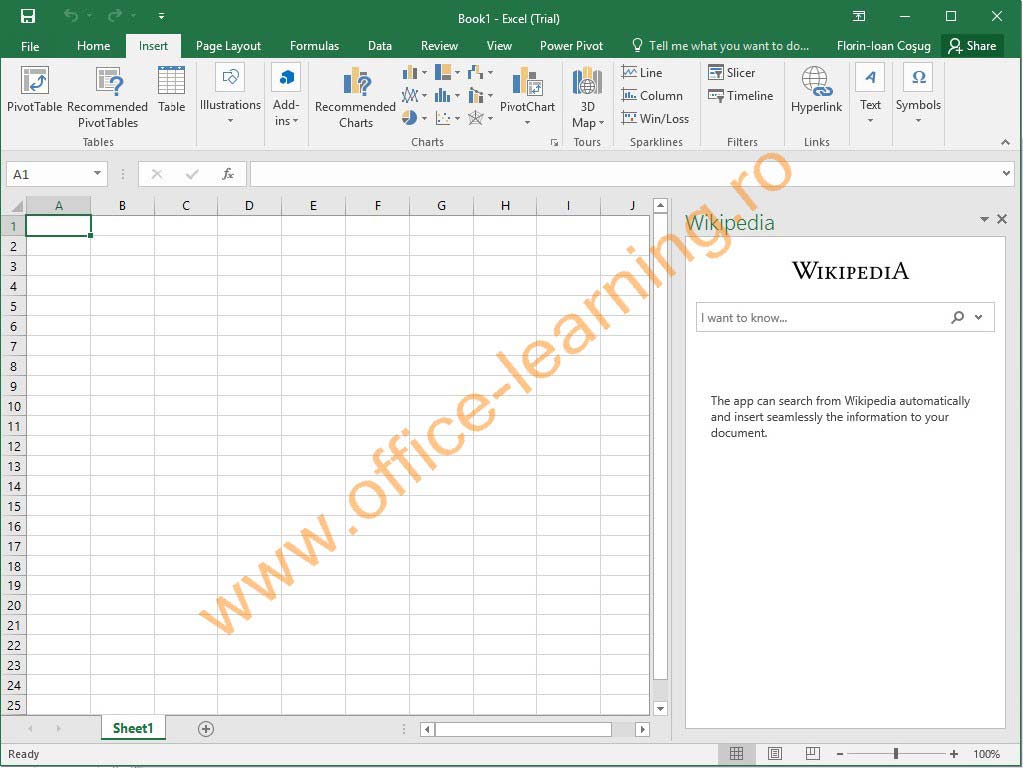The height and width of the screenshot is (768, 1023).
Task: Open the Wikipedia search box dropdown arrow
Action: (x=979, y=317)
